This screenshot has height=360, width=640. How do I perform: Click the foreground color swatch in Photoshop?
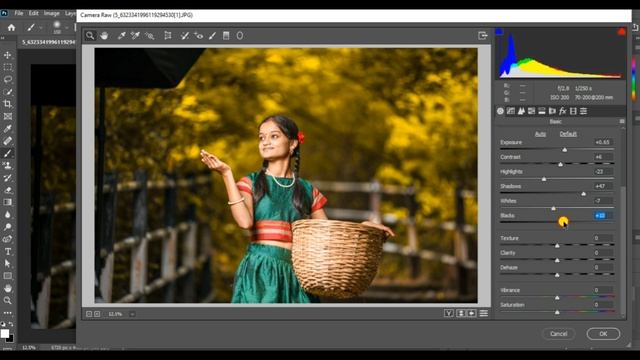pyautogui.click(x=4, y=333)
